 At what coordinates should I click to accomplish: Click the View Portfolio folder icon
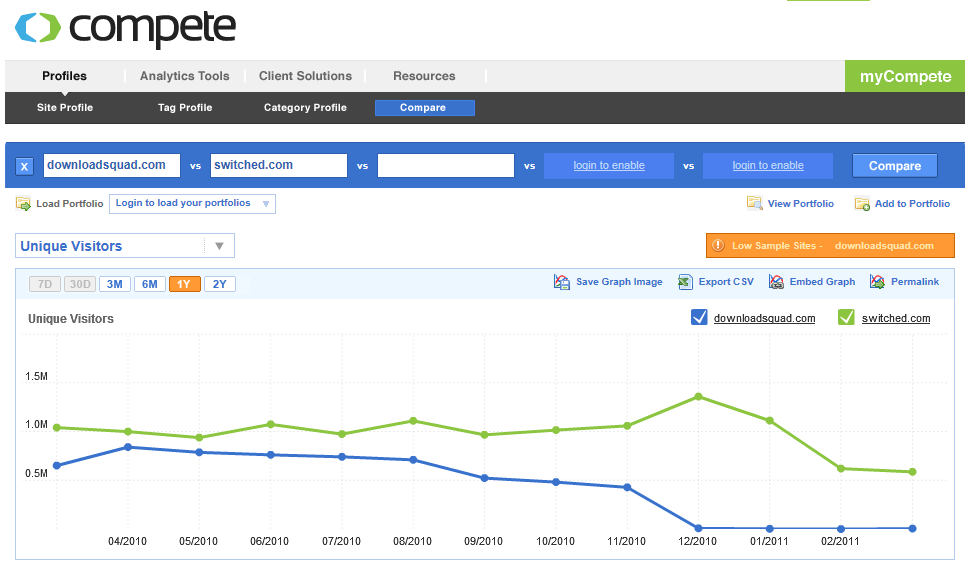coord(754,203)
